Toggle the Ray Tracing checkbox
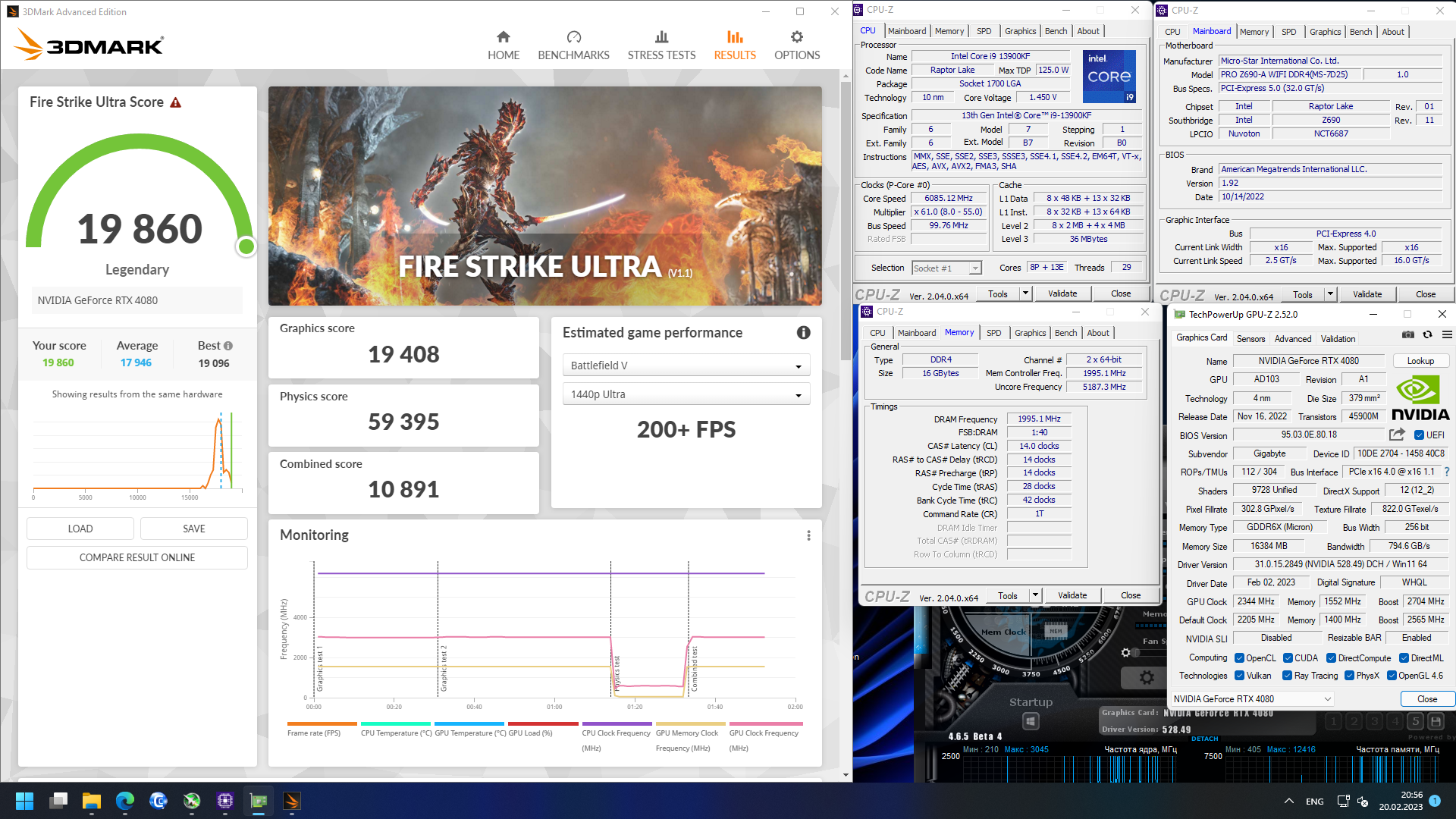The width and height of the screenshot is (1456, 819). coord(1287,676)
